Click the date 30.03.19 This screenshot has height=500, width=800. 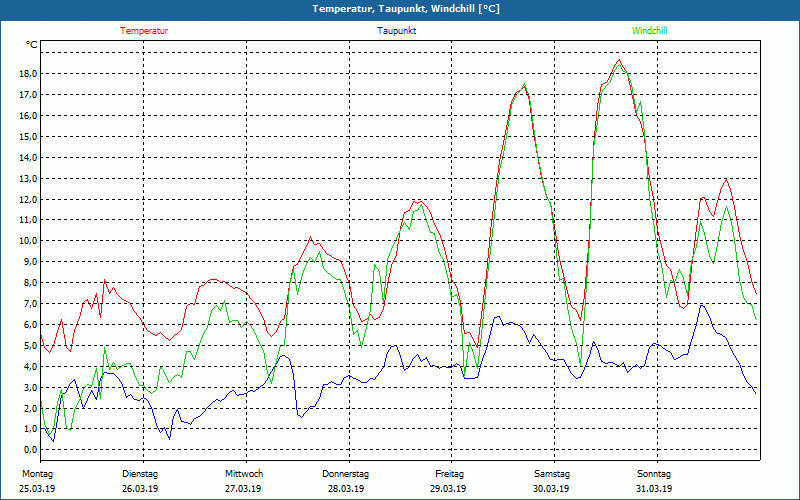pos(551,489)
